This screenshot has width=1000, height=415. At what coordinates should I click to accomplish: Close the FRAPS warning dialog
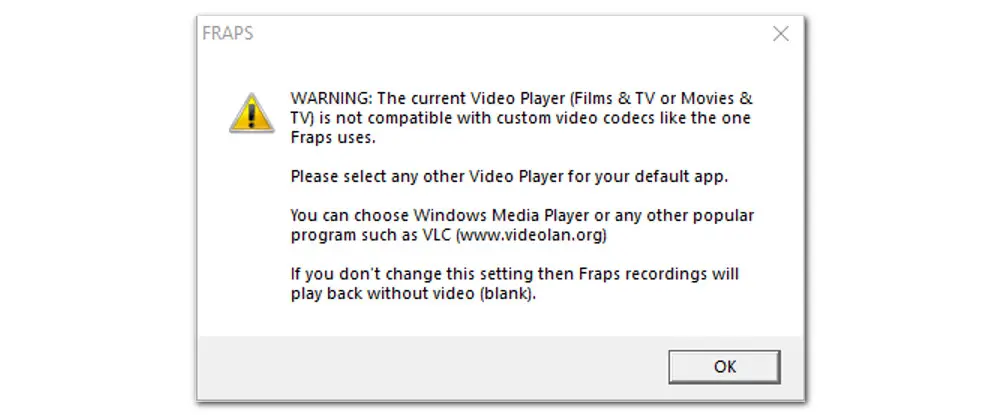pyautogui.click(x=781, y=34)
